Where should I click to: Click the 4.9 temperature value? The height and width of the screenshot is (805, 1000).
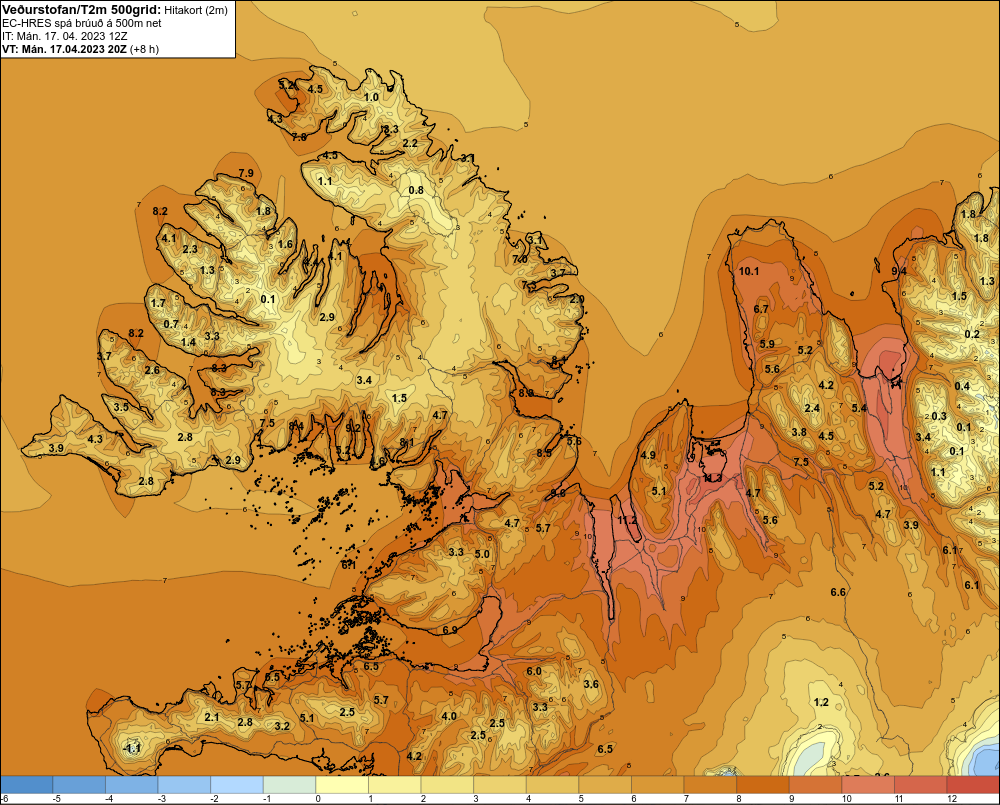(648, 455)
